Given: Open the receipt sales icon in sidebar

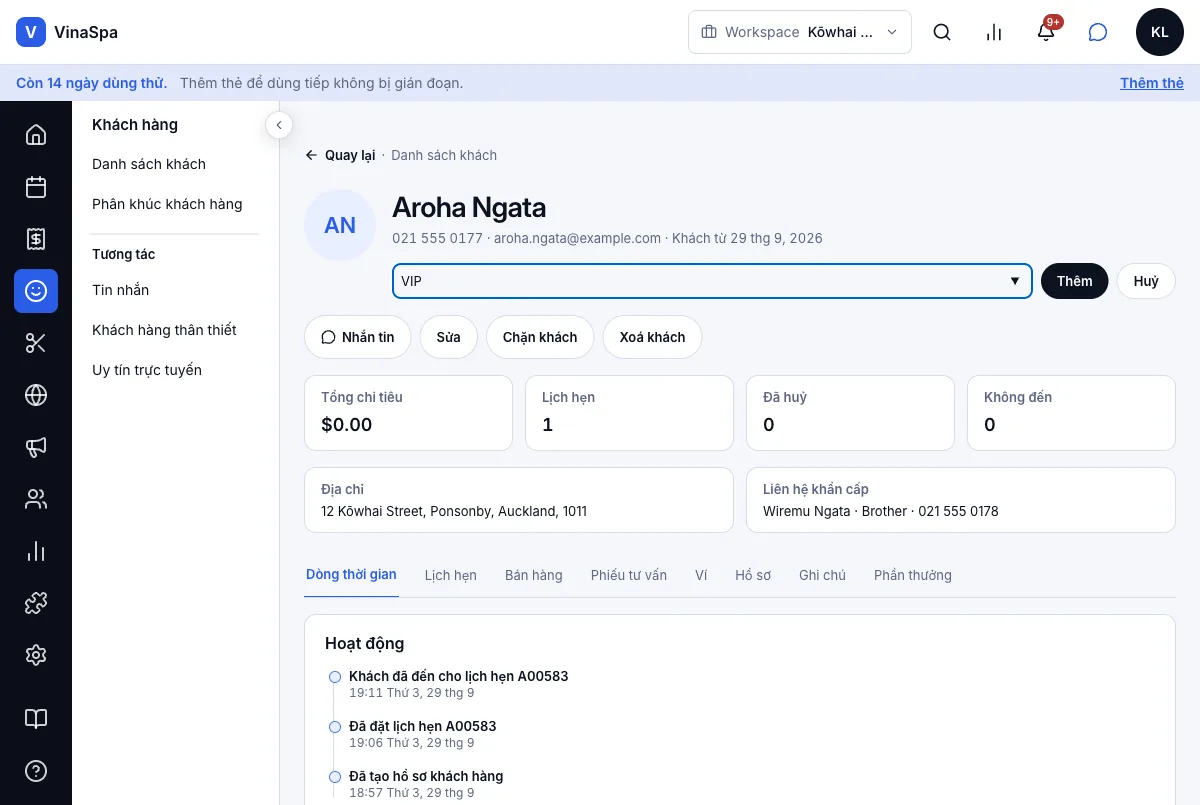Looking at the screenshot, I should pyautogui.click(x=36, y=239).
